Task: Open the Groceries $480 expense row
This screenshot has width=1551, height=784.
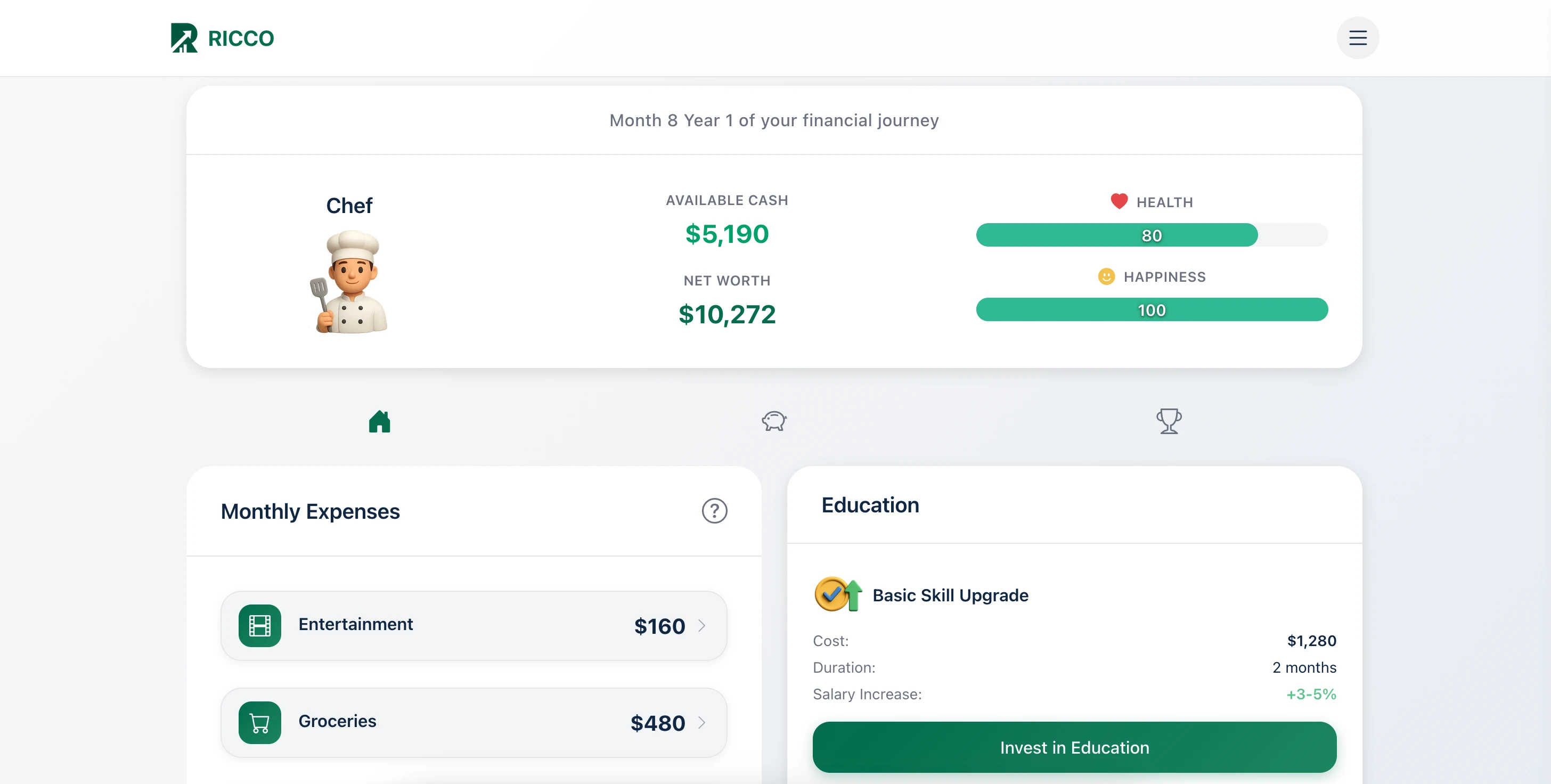Action: point(474,723)
